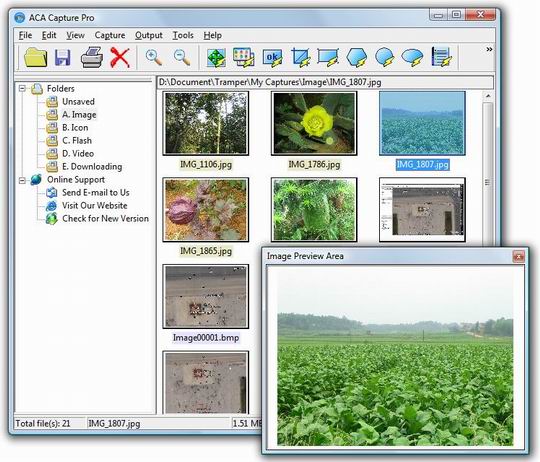Screen dimensions: 540x462
Task: Zoom in with magnifier plus icon
Action: [x=154, y=57]
